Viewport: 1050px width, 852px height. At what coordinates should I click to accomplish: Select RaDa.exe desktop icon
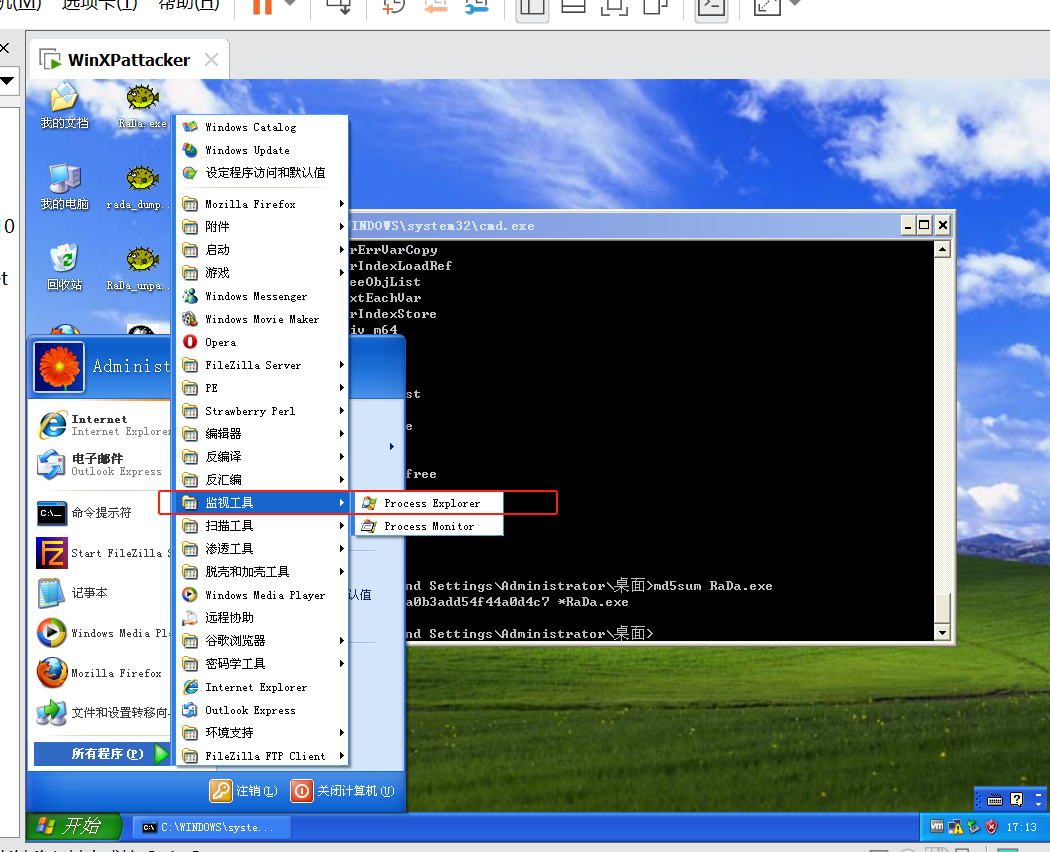click(x=143, y=106)
